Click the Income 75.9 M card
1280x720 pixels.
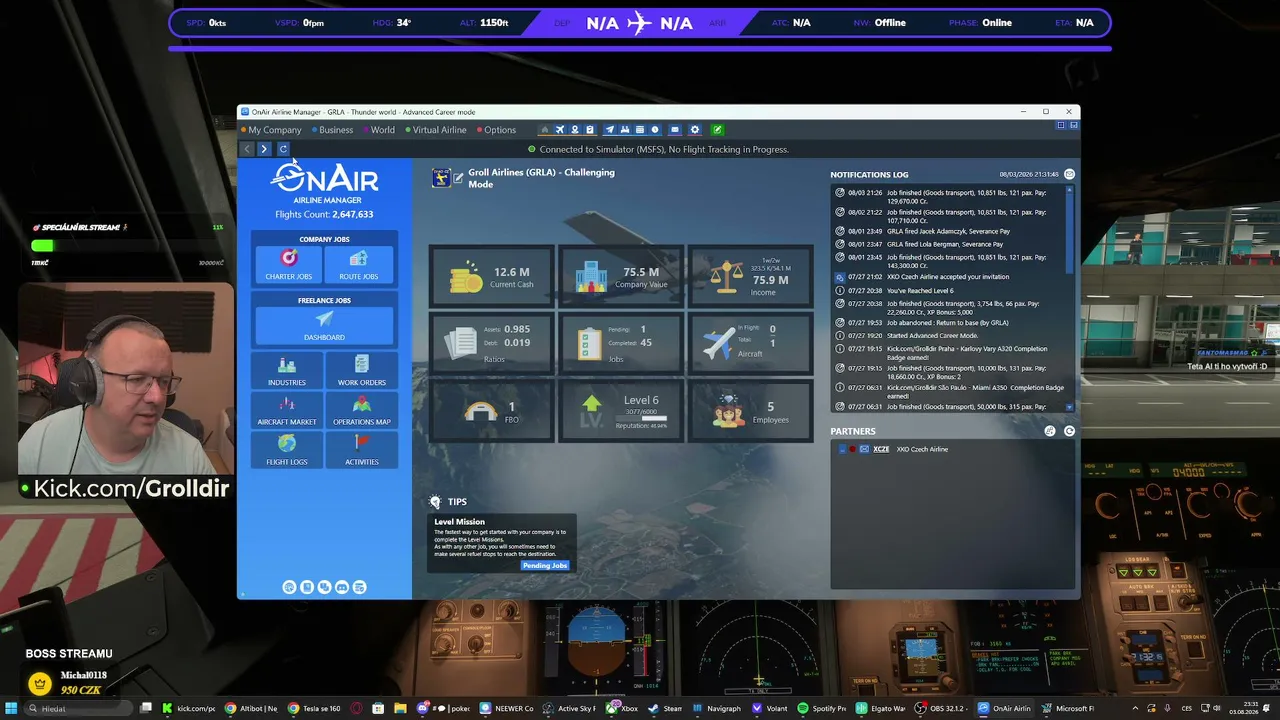pyautogui.click(x=751, y=276)
